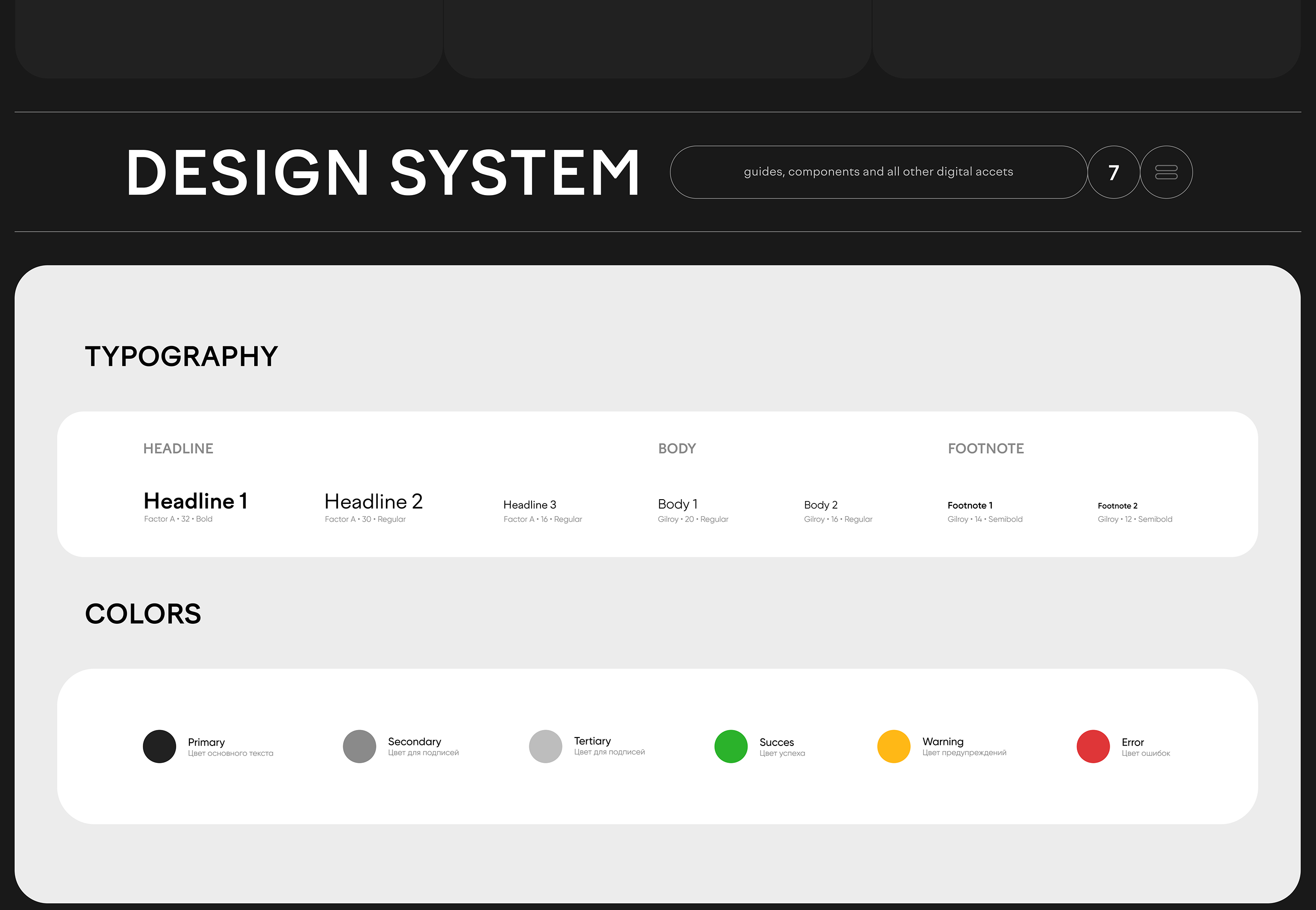Select the Footnote 1 text style
The height and width of the screenshot is (910, 1316).
coord(970,505)
